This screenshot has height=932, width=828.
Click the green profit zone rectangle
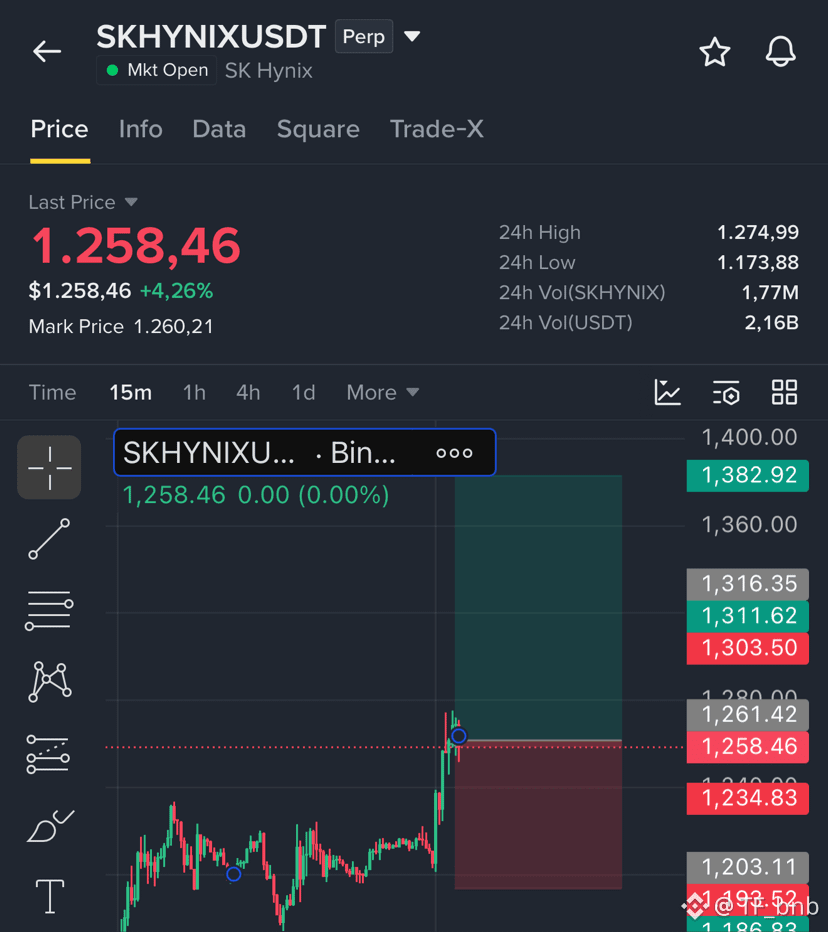click(538, 607)
